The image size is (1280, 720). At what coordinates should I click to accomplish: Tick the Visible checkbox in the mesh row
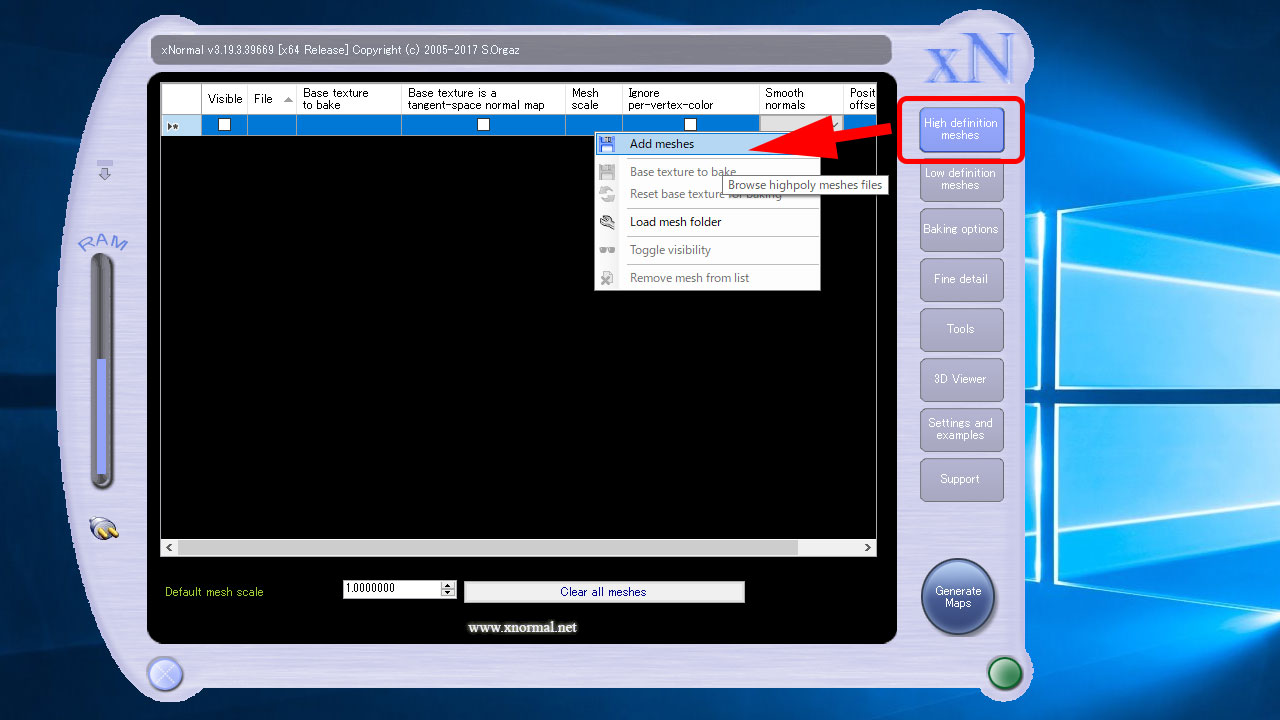[224, 125]
